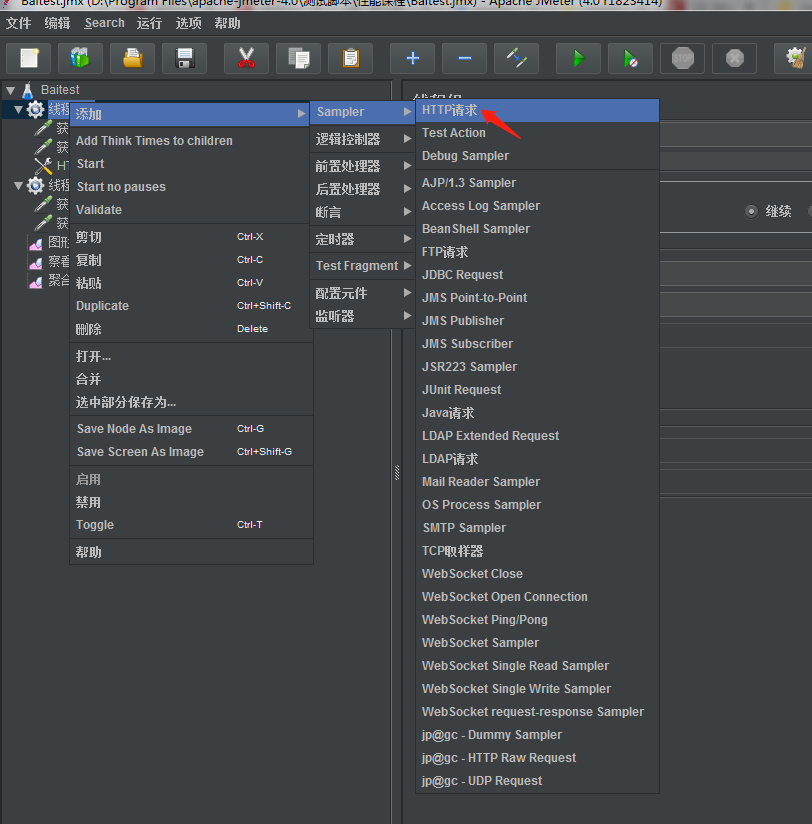Select BeanShell Sampler

click(537, 229)
